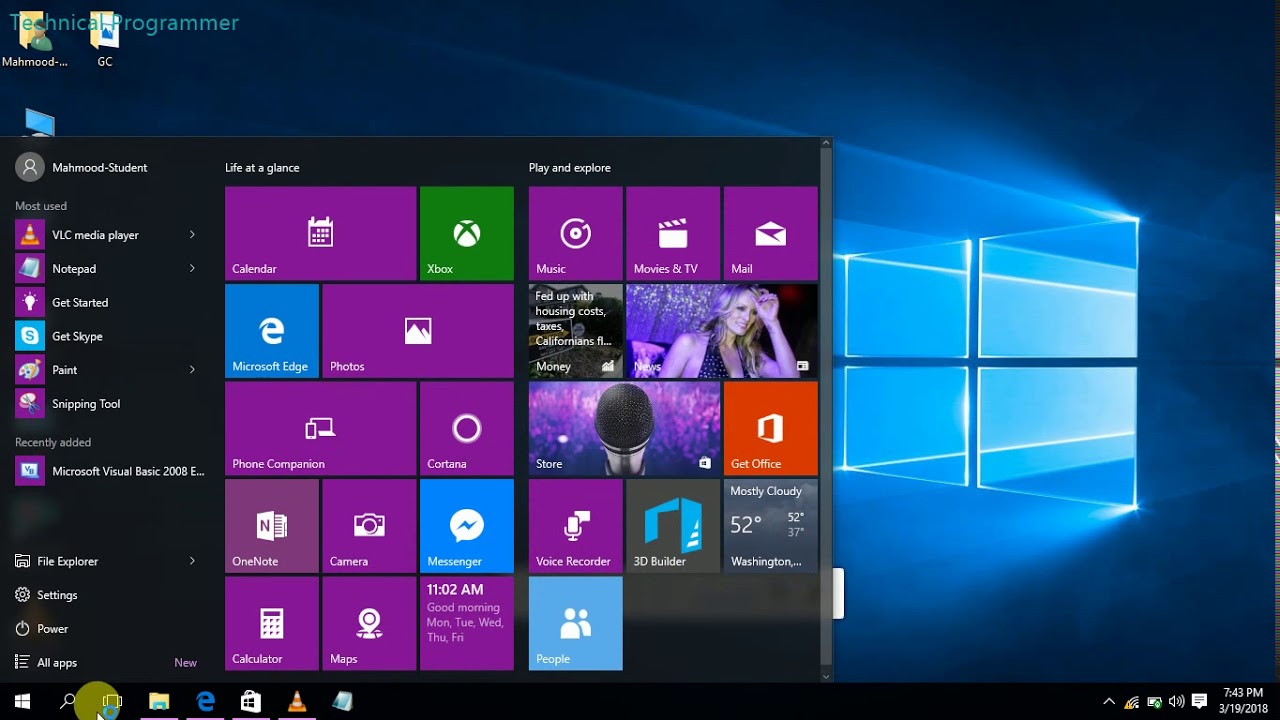Open the Get Office tile
The image size is (1280, 720).
pos(771,428)
